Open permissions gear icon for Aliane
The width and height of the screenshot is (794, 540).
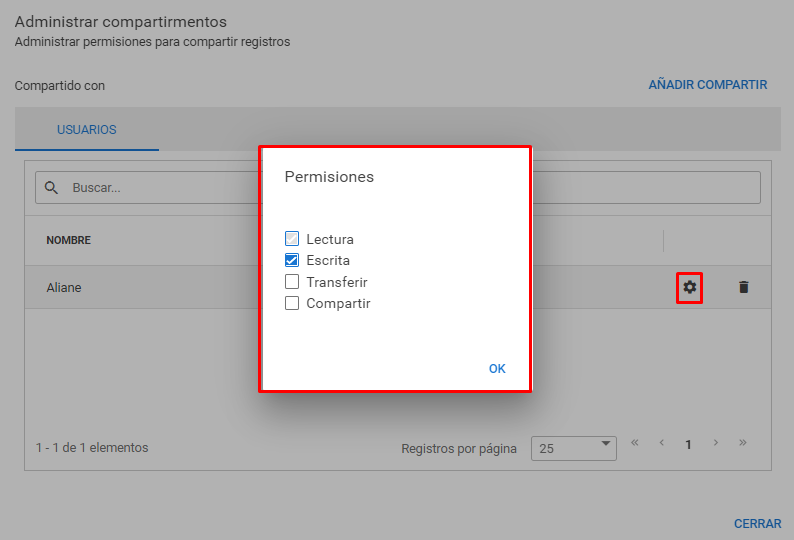click(x=689, y=287)
